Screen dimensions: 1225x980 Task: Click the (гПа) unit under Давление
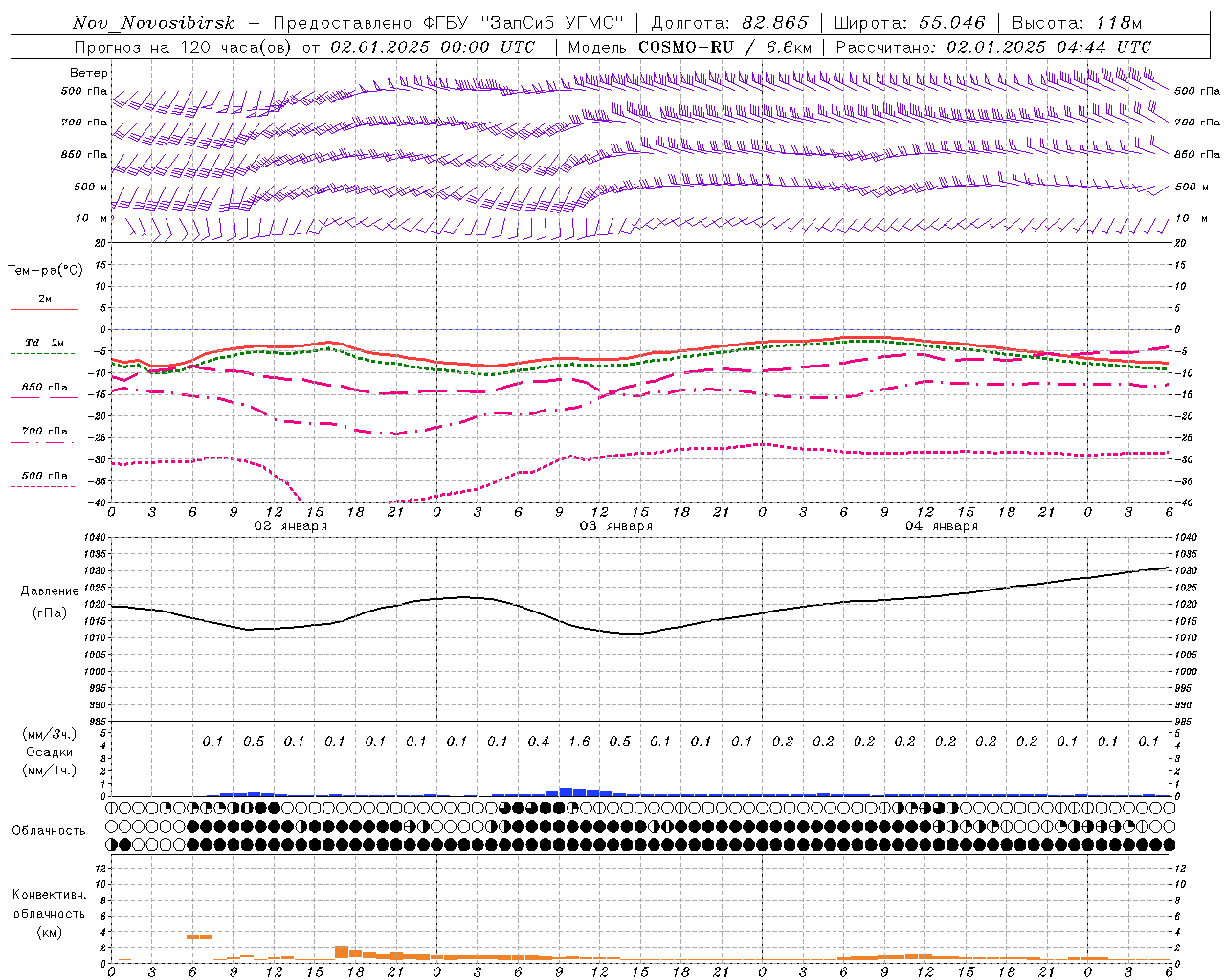pos(49,612)
